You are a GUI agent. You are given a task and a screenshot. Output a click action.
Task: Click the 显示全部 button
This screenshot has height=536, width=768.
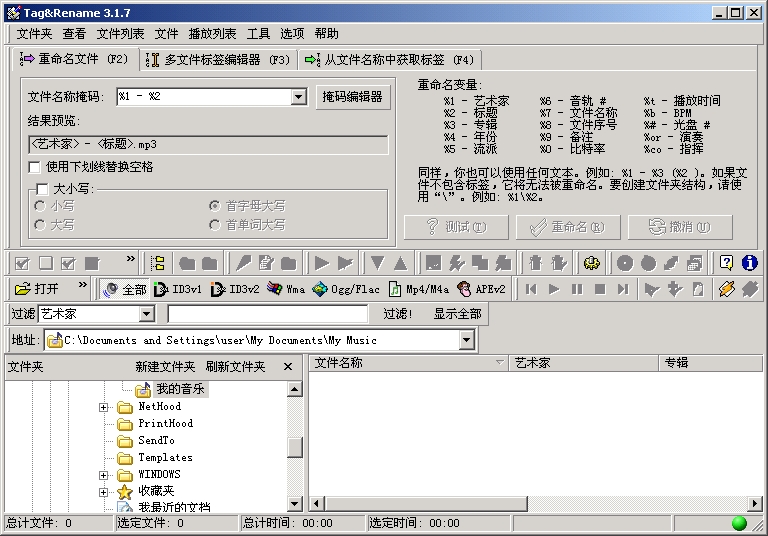[x=457, y=314]
